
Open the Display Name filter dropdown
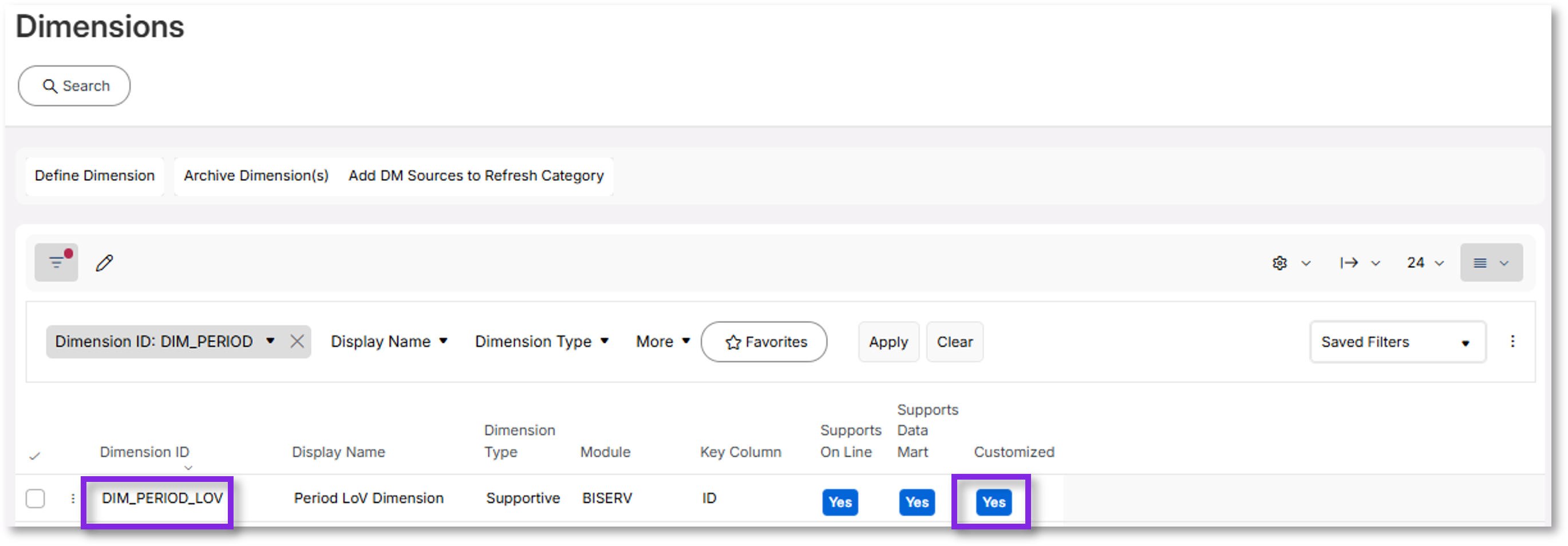click(x=389, y=341)
